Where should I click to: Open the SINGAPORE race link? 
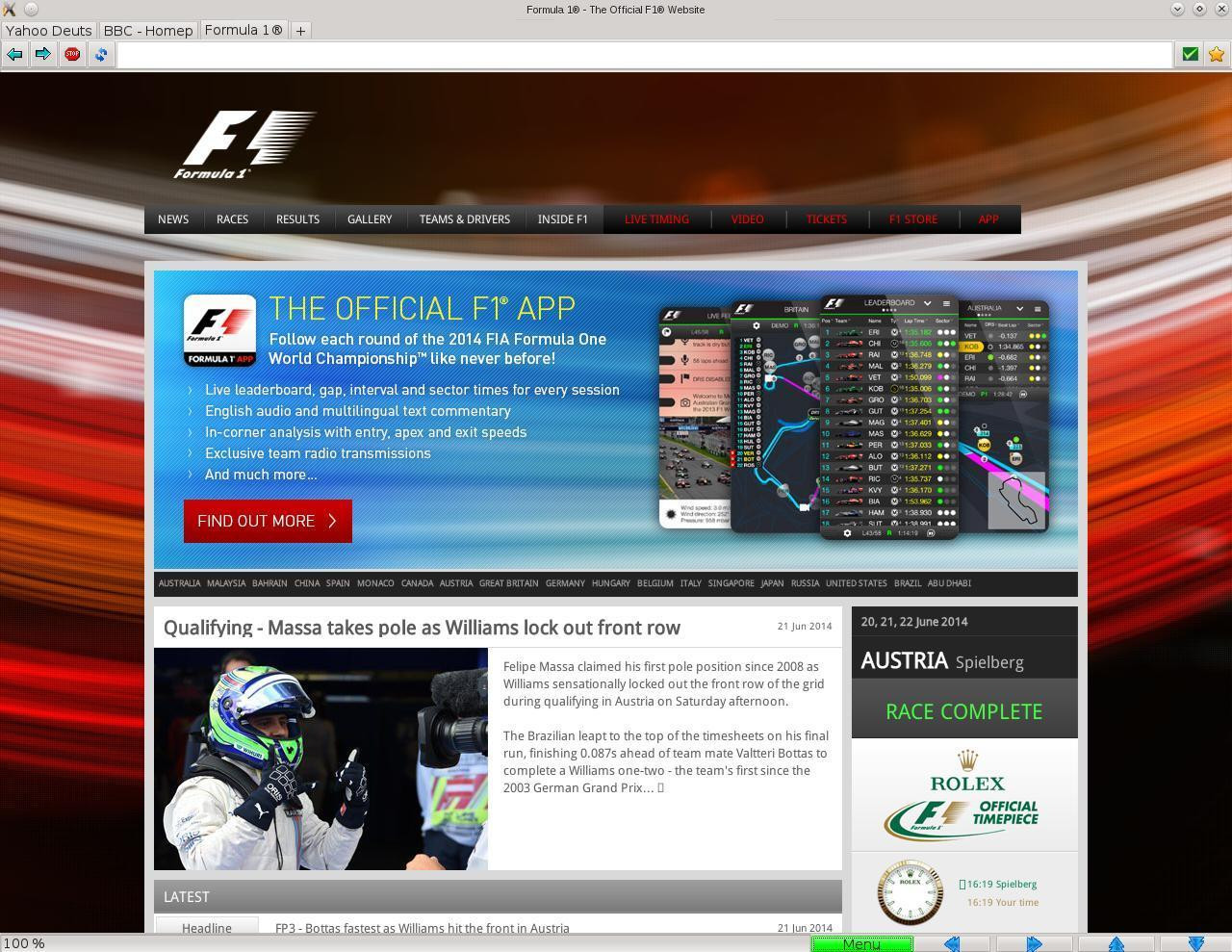coord(731,583)
